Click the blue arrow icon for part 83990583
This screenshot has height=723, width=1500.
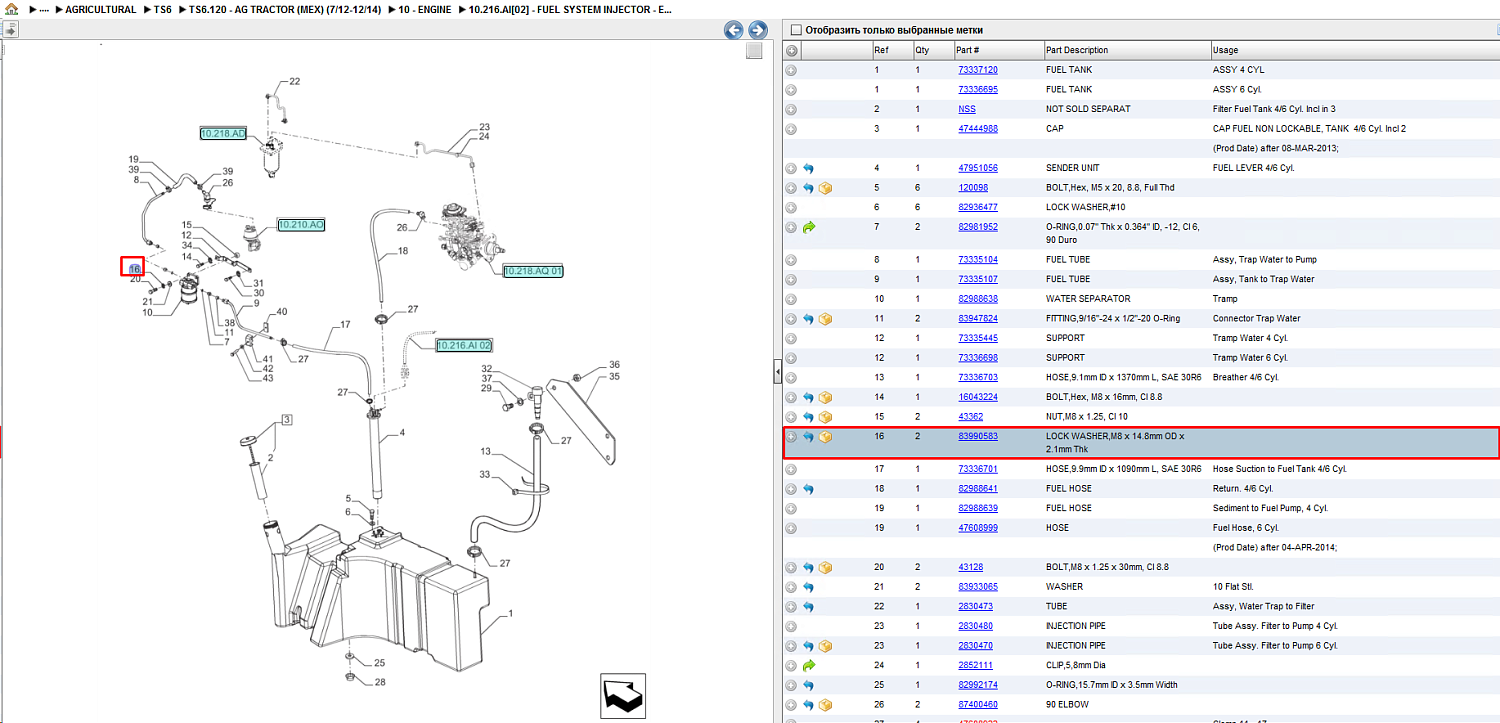[808, 437]
